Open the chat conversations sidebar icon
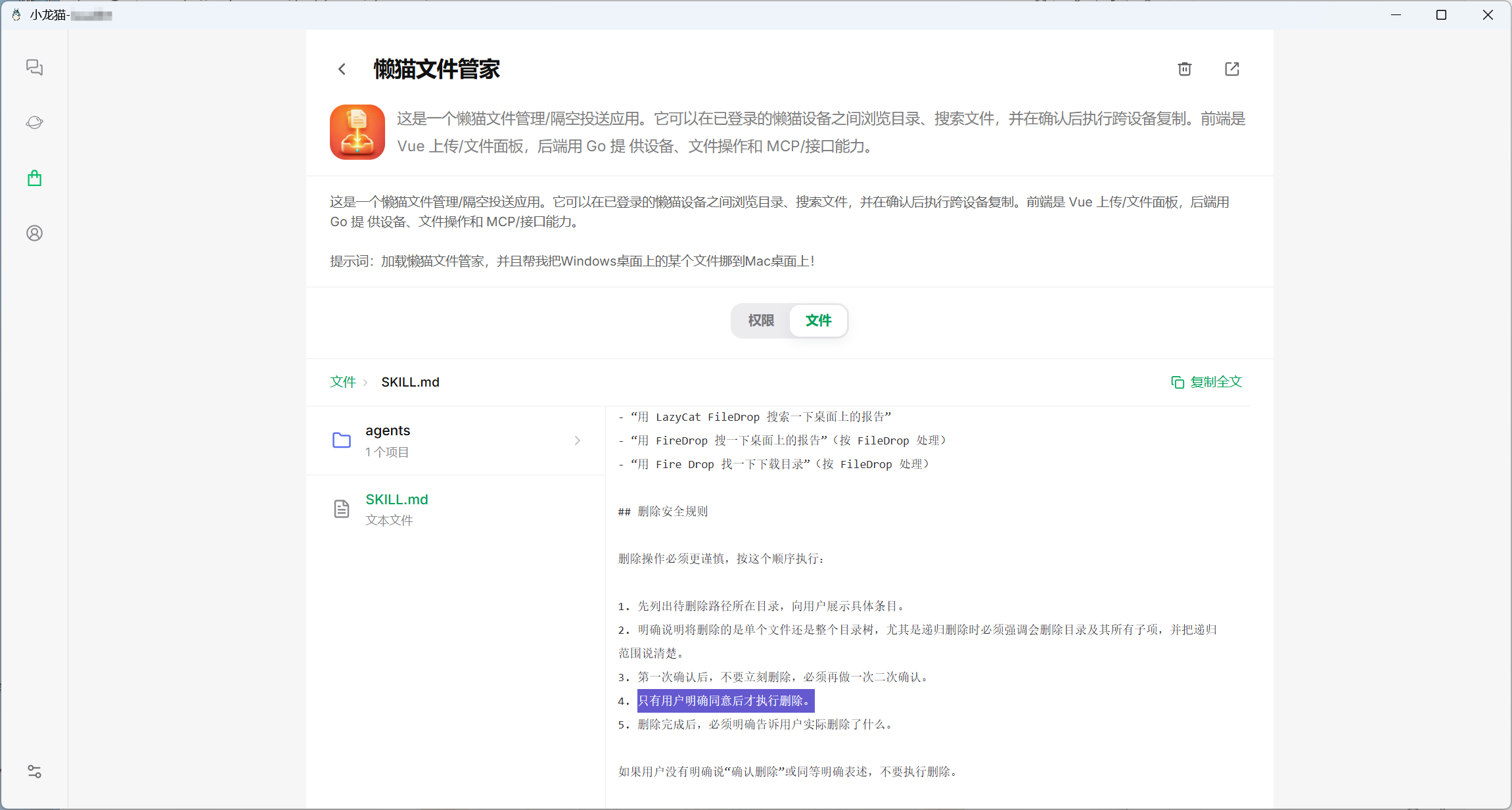 click(34, 67)
